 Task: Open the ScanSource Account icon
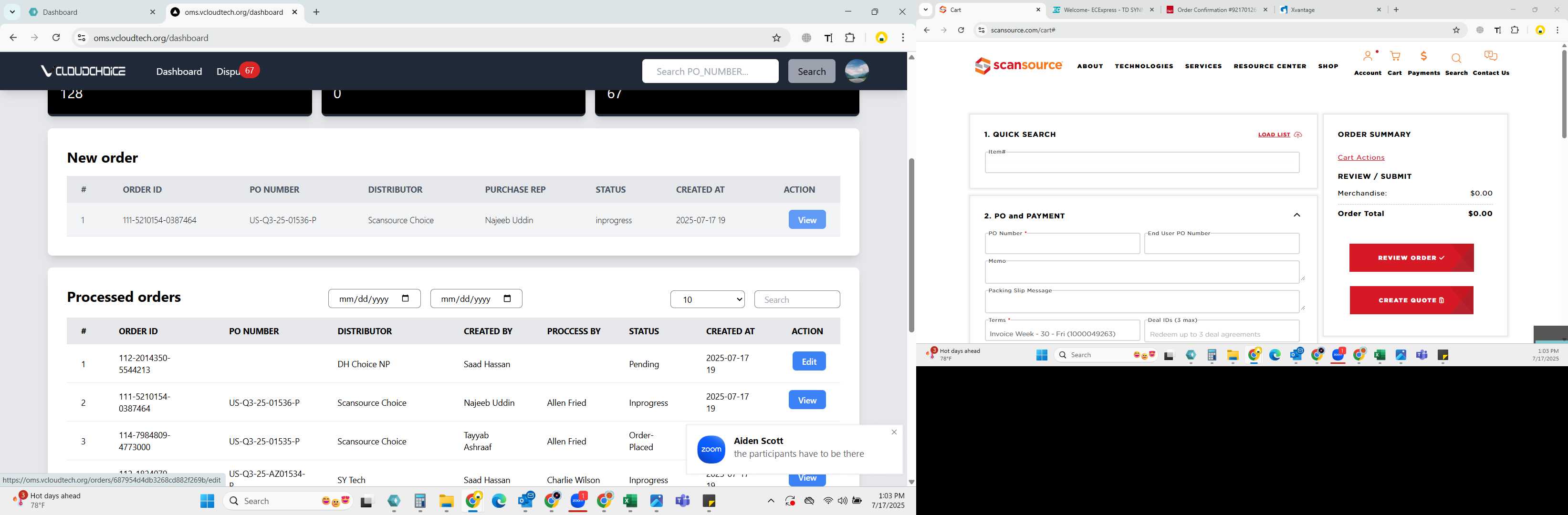[1367, 57]
